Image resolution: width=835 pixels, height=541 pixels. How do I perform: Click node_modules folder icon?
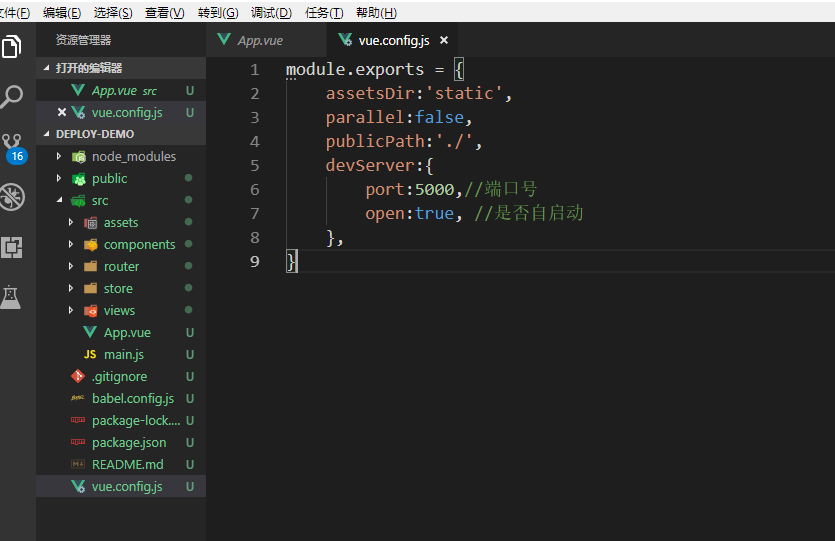79,157
